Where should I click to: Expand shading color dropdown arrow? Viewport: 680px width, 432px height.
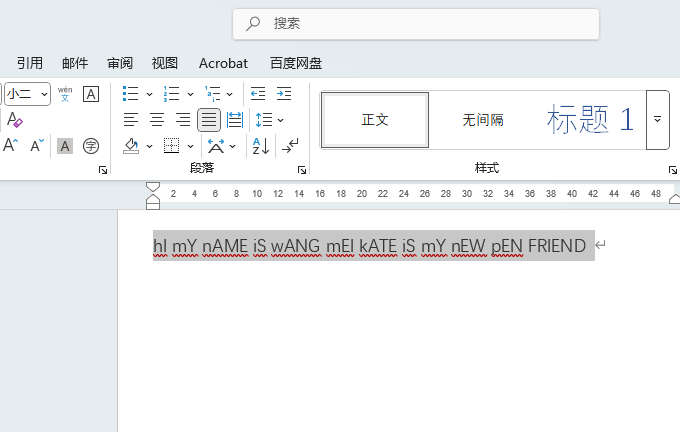149,147
